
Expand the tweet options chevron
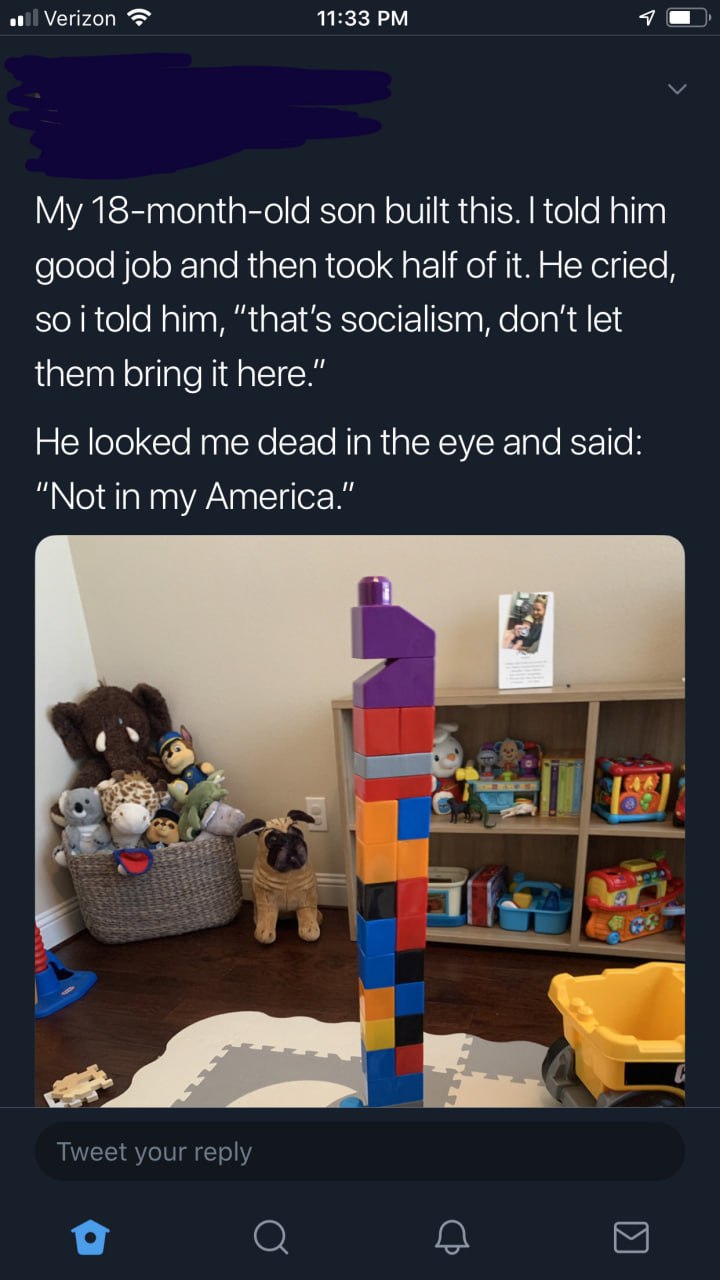(677, 90)
